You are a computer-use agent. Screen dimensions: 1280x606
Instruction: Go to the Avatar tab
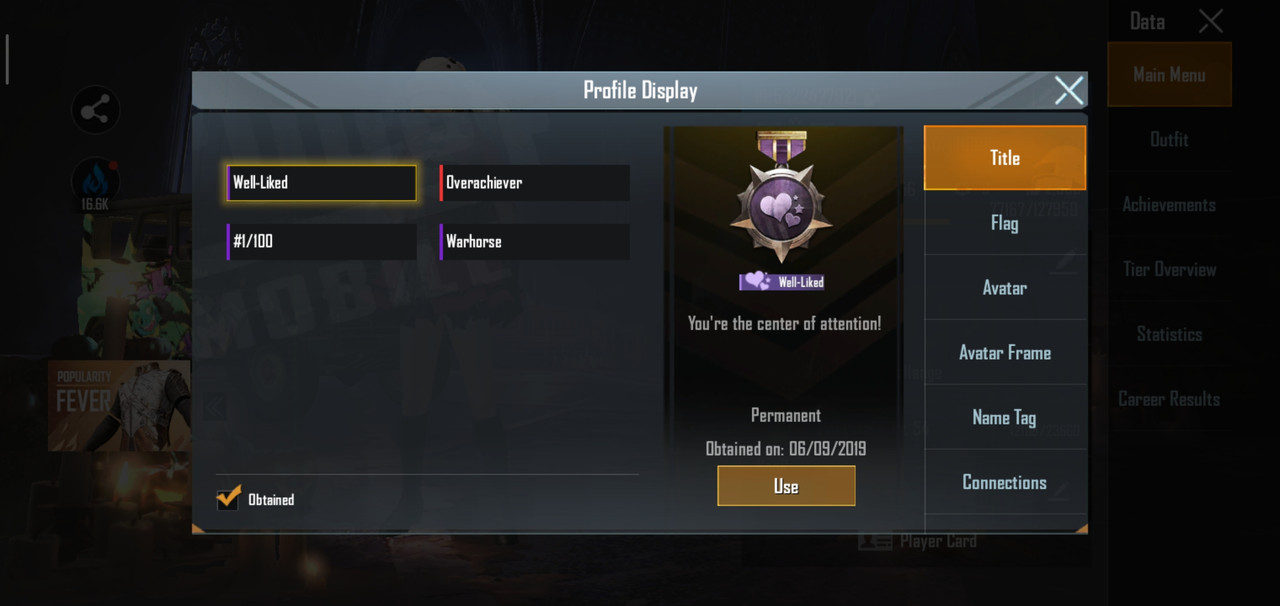1005,288
